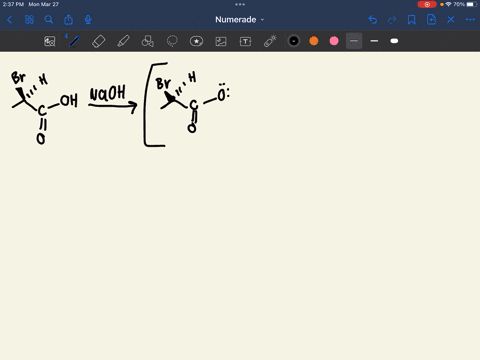
Task: Select the thickest stroke width
Action: point(394,41)
